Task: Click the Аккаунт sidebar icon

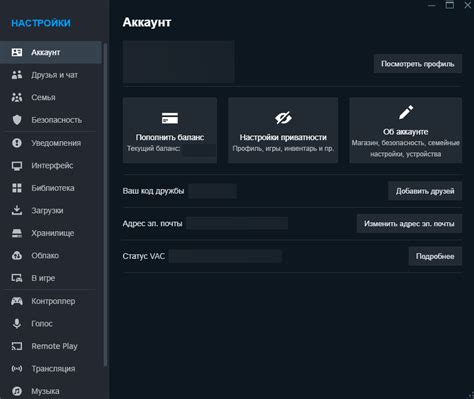Action: pyautogui.click(x=17, y=52)
